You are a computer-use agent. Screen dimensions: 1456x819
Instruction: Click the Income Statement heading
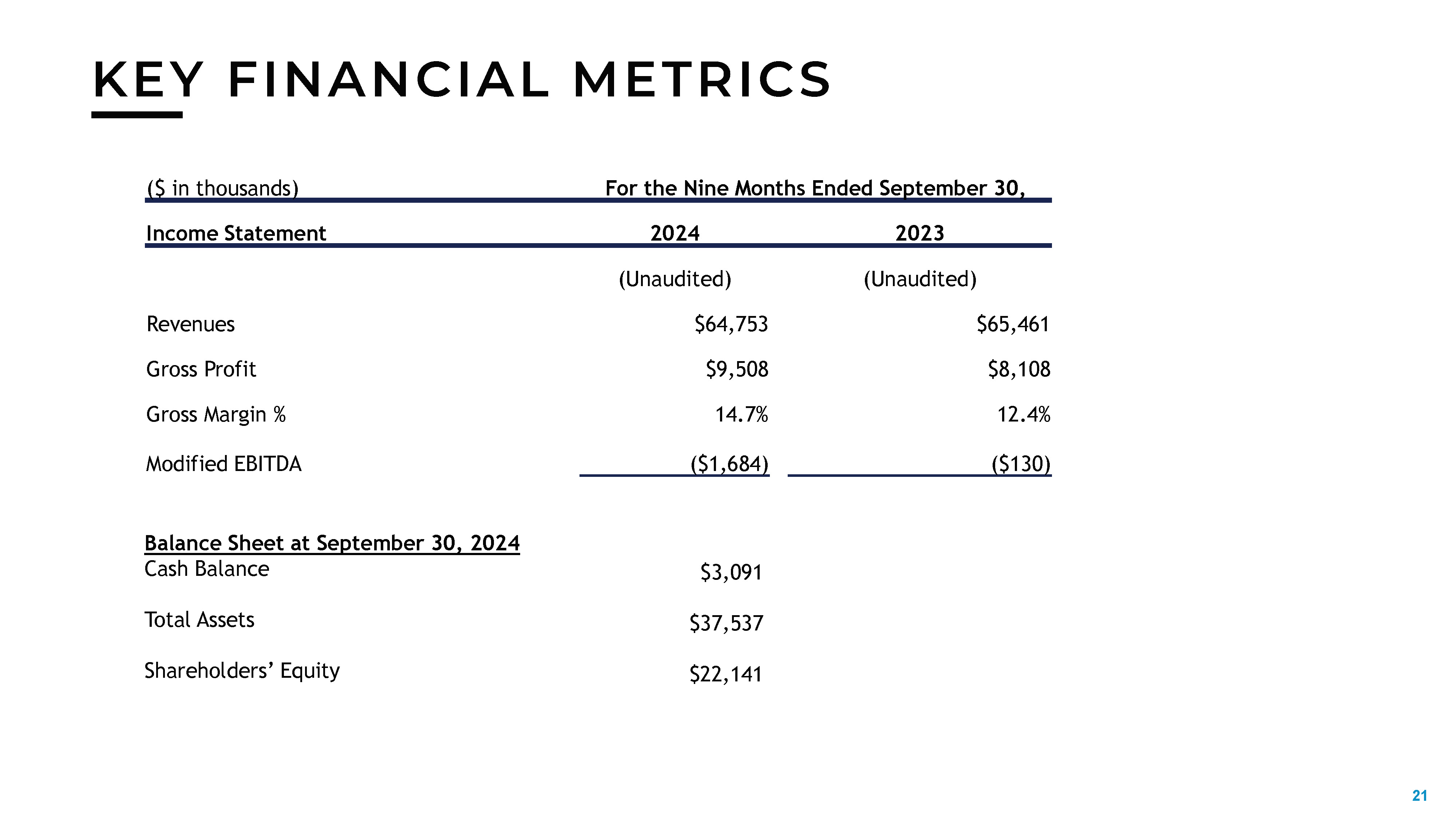point(236,233)
